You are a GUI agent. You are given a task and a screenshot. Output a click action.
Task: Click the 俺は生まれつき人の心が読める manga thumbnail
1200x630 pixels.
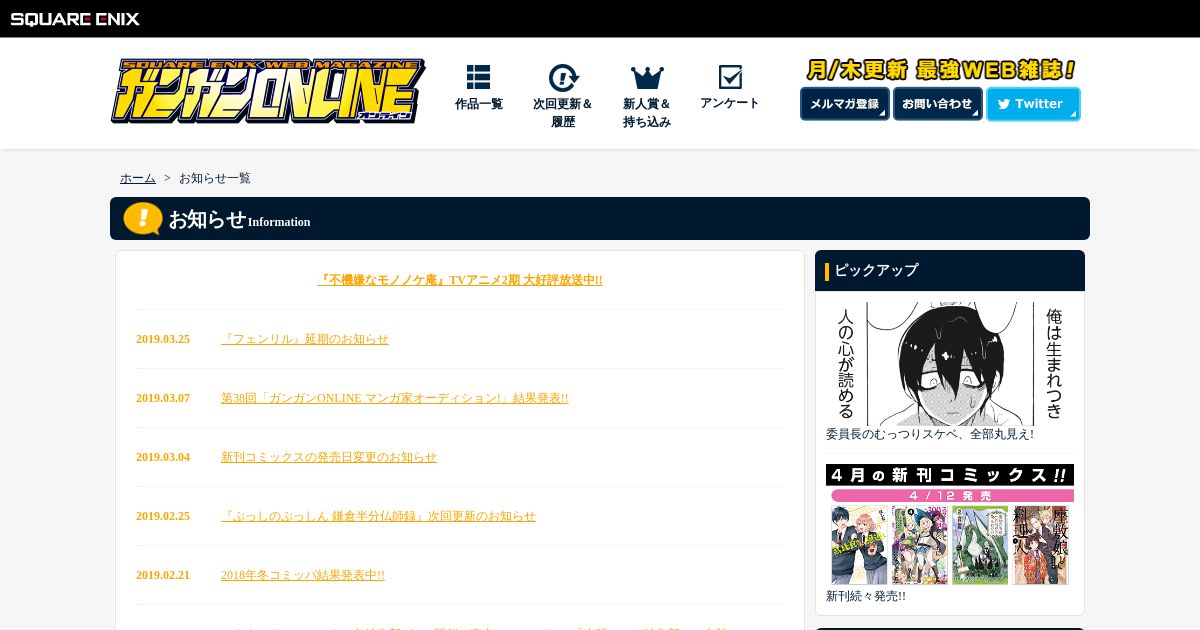pyautogui.click(x=950, y=364)
